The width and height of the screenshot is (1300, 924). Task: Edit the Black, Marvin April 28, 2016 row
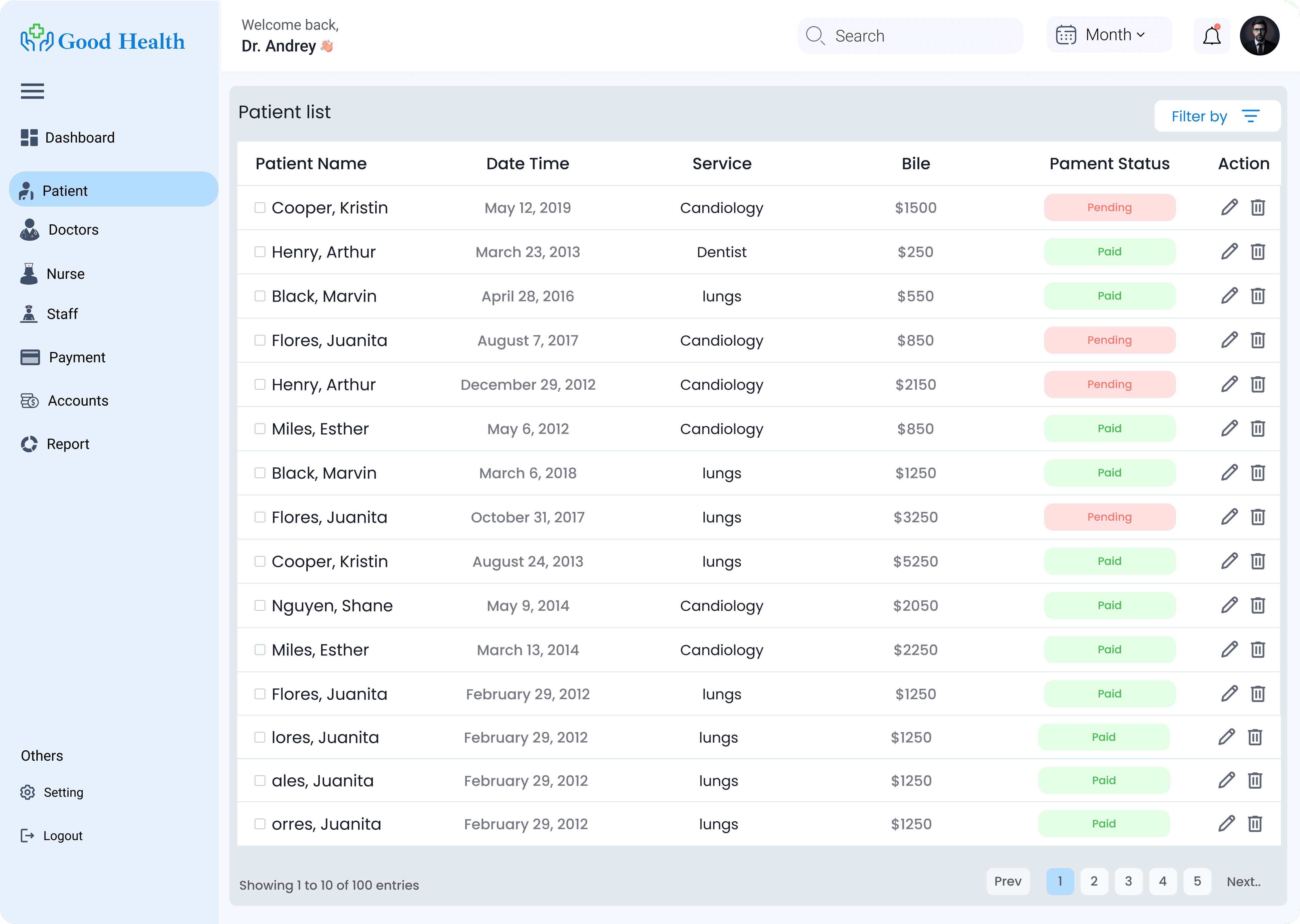[x=1229, y=296]
